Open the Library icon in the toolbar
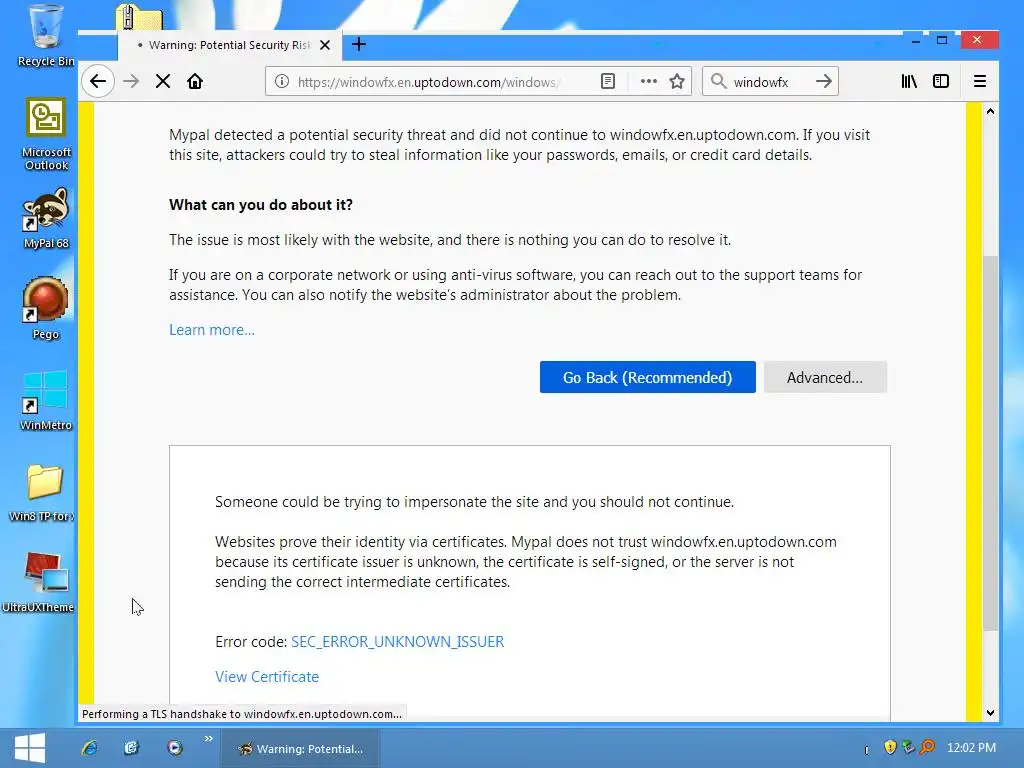 [909, 82]
